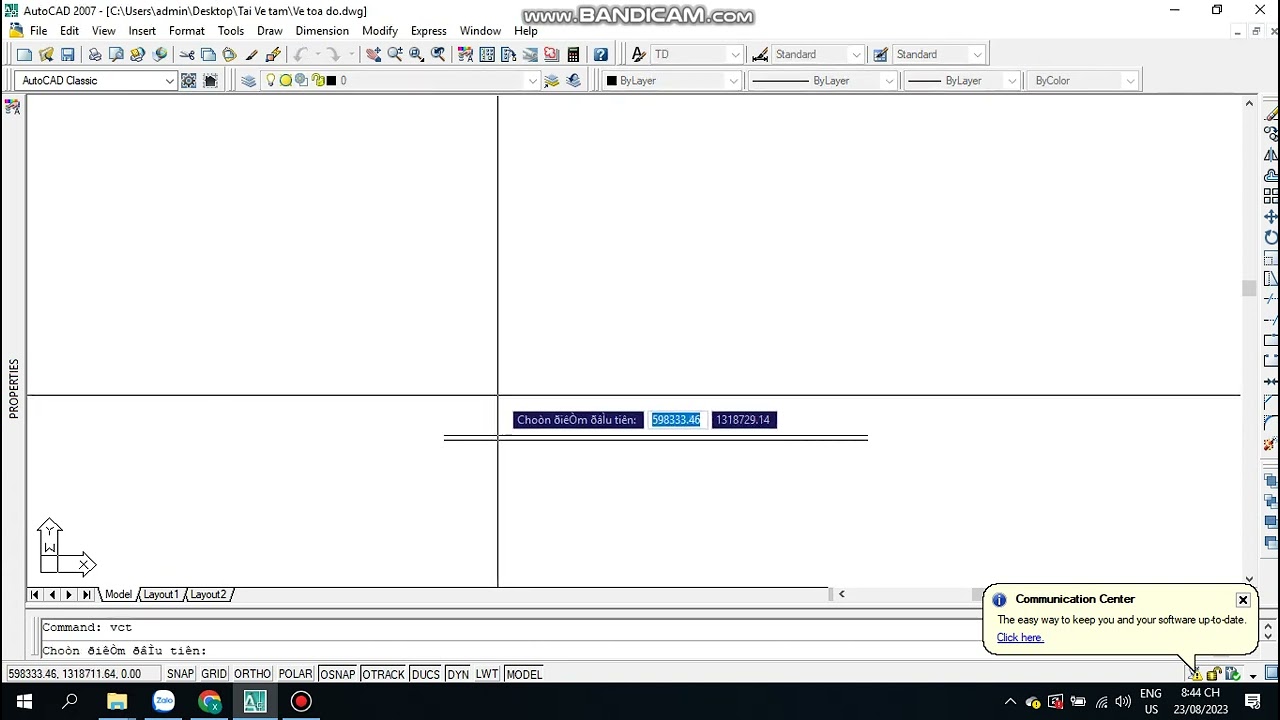Toggle LWT lineweight display
Screen dimensions: 1280x720
pyautogui.click(x=487, y=674)
